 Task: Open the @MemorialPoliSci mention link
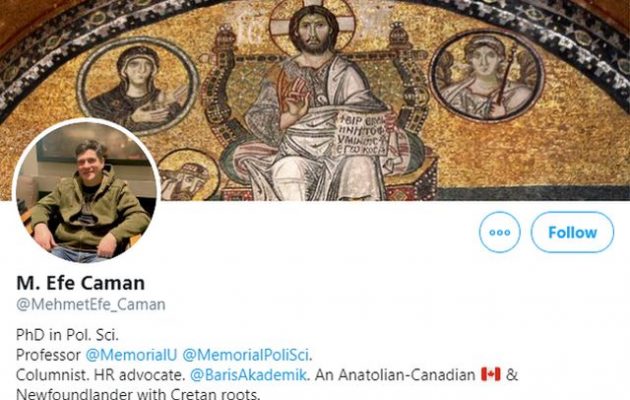(x=246, y=355)
